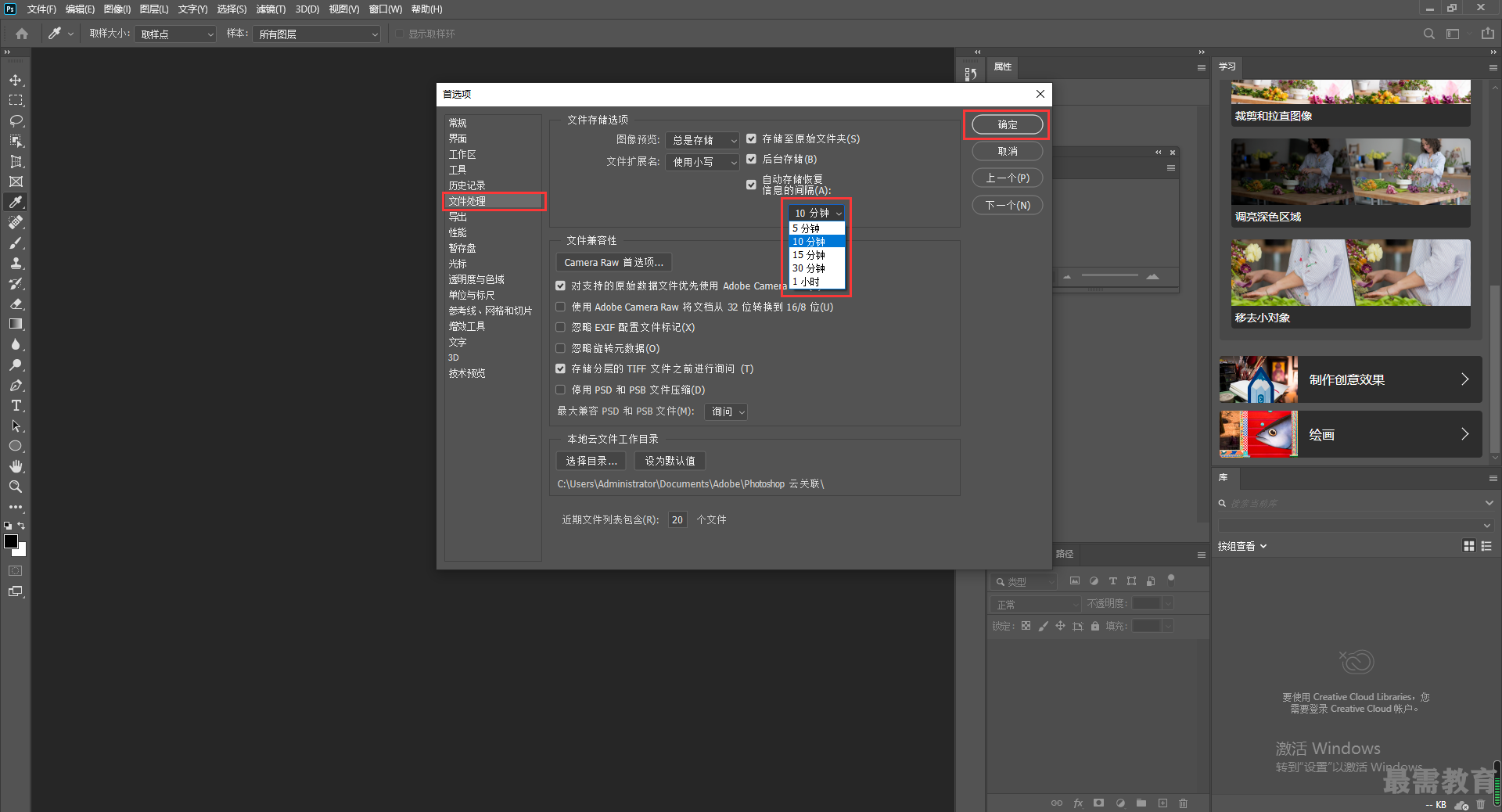This screenshot has height=812, width=1502.
Task: Select the Clone Stamp tool
Action: 16,264
